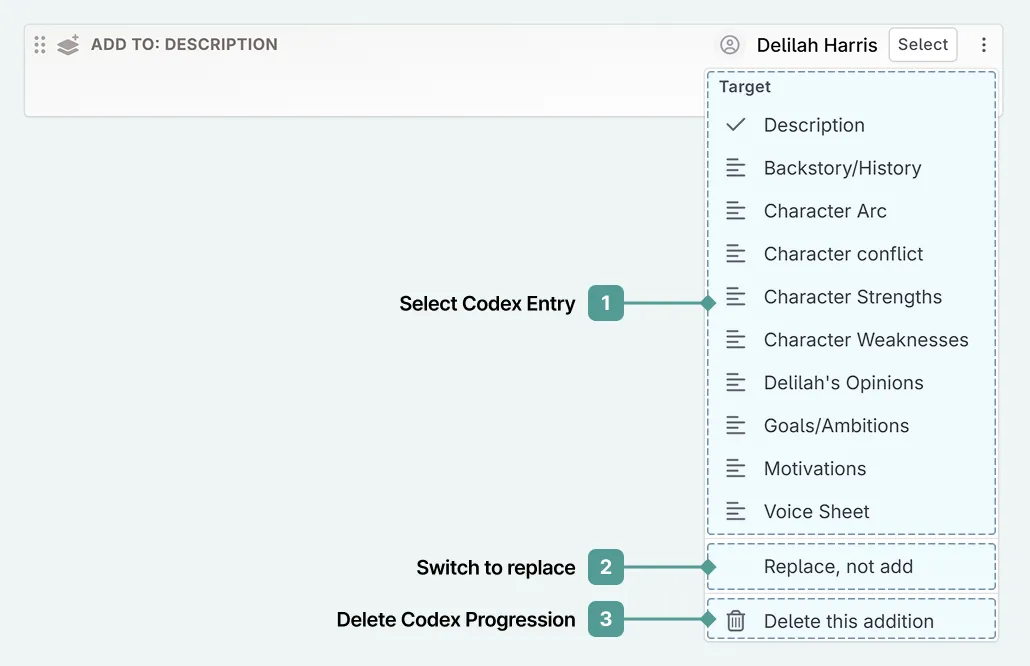Click the trash icon beside Delete this addition
Screen dimensions: 1030x666
[x=736, y=620]
